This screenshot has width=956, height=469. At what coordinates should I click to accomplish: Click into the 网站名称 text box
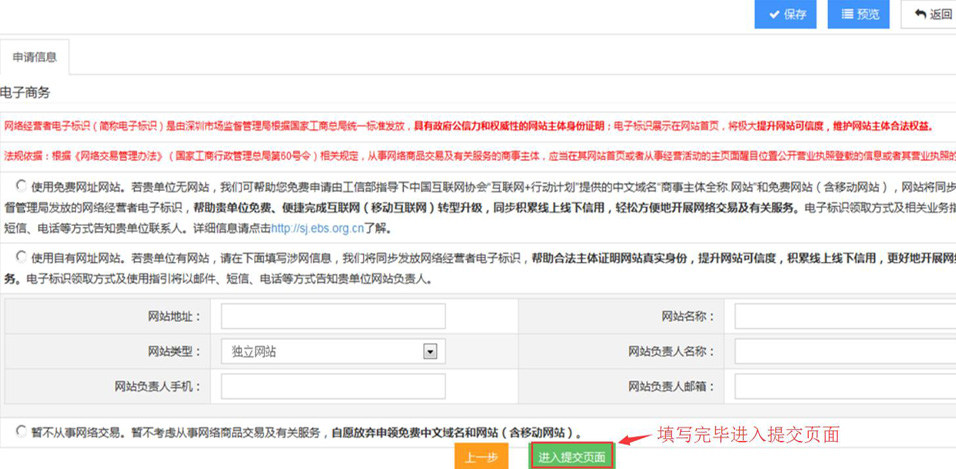point(845,317)
